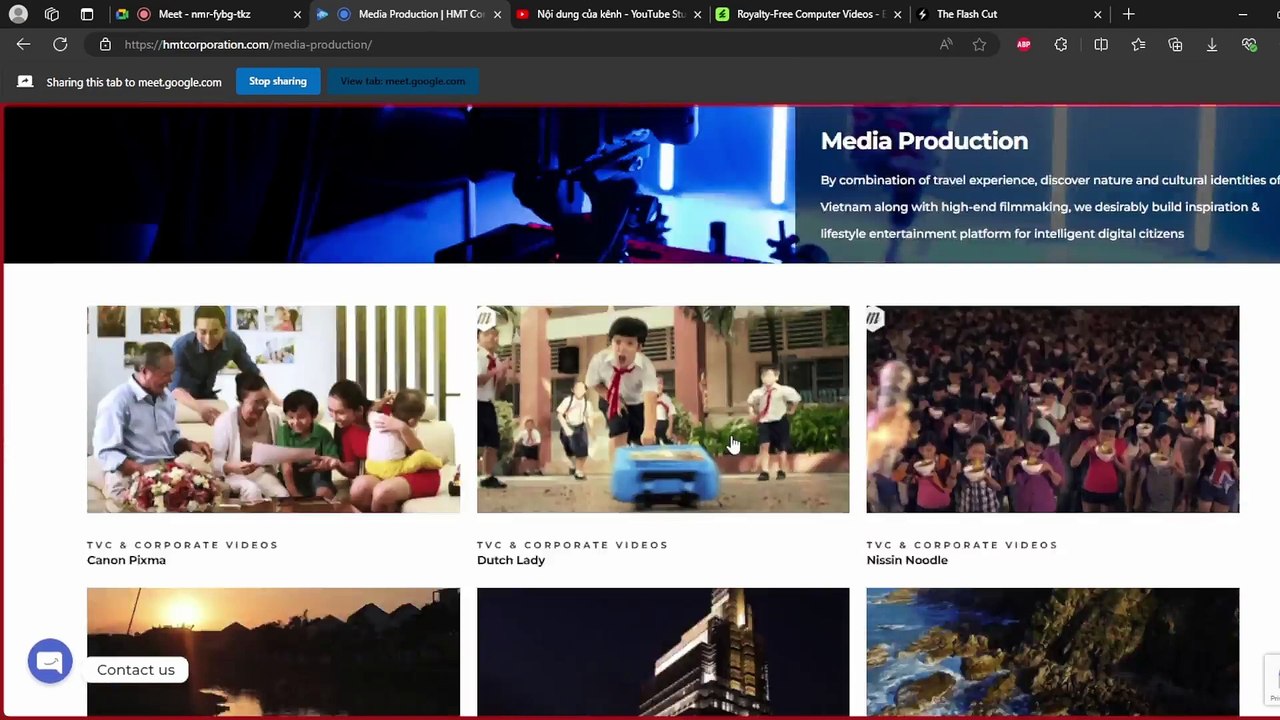Viewport: 1280px width, 720px height.
Task: Open the Favorites list icon
Action: tap(1138, 44)
